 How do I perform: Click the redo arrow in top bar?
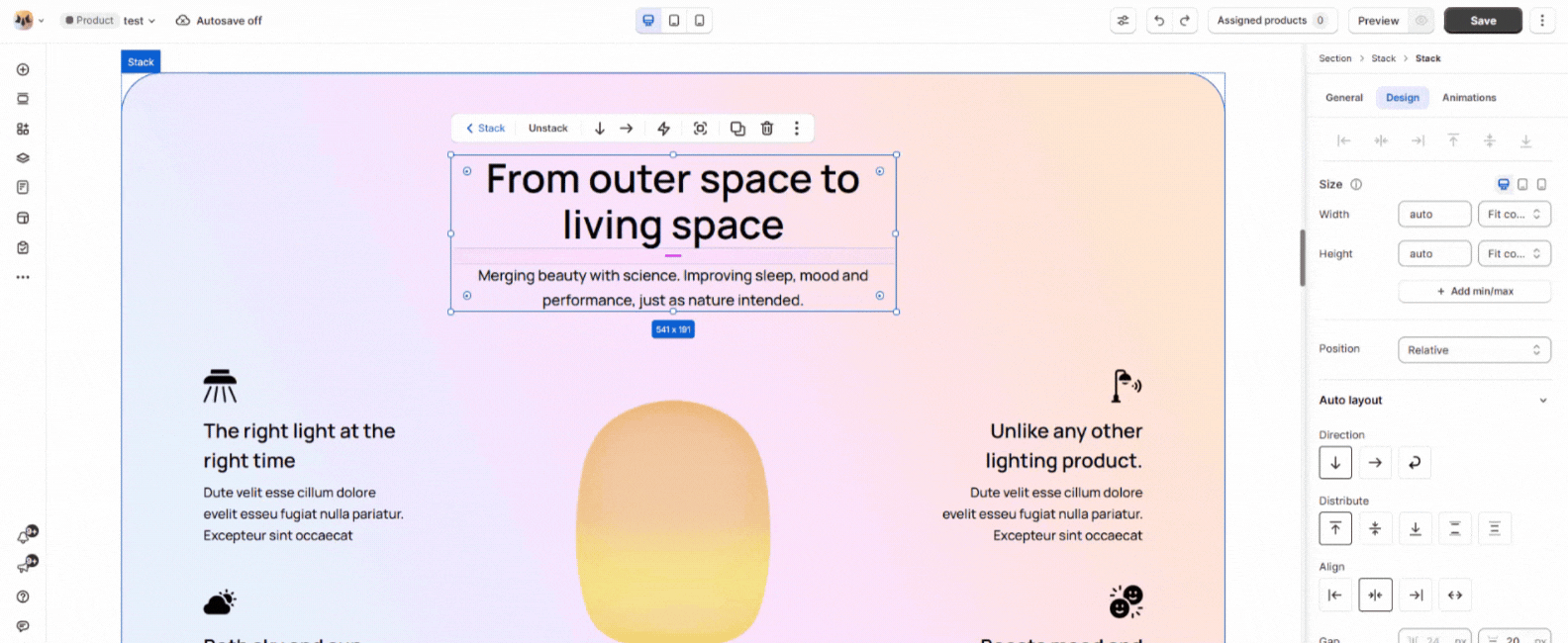click(1185, 21)
